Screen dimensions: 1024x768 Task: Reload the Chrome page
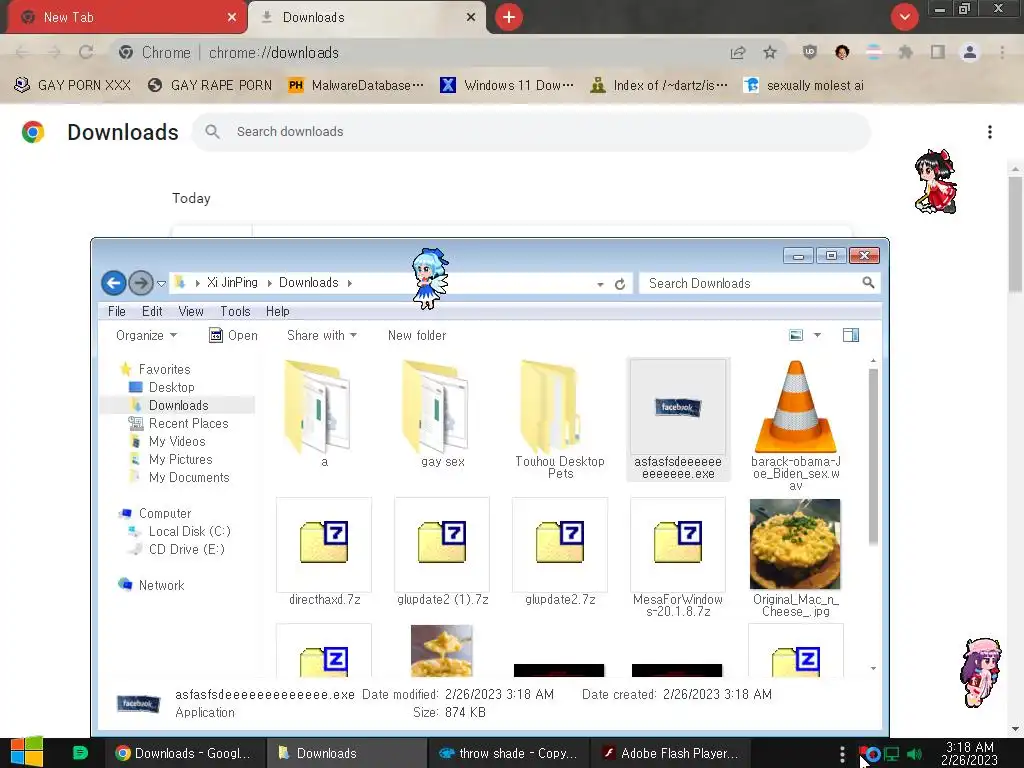click(86, 52)
